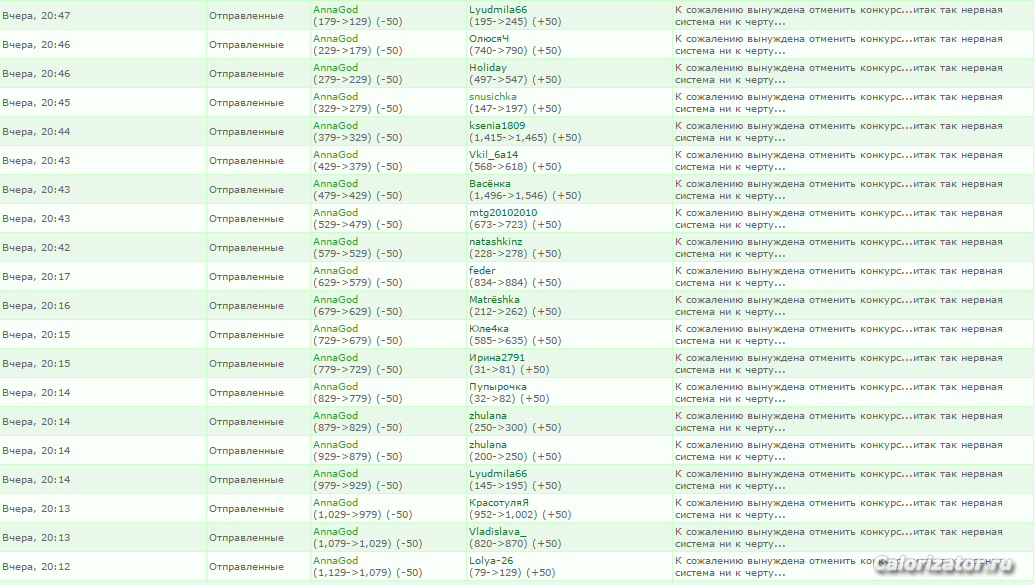Viewport: 1036px width, 585px height.
Task: Select the message text in the 20:12 row
Action: pos(838,567)
